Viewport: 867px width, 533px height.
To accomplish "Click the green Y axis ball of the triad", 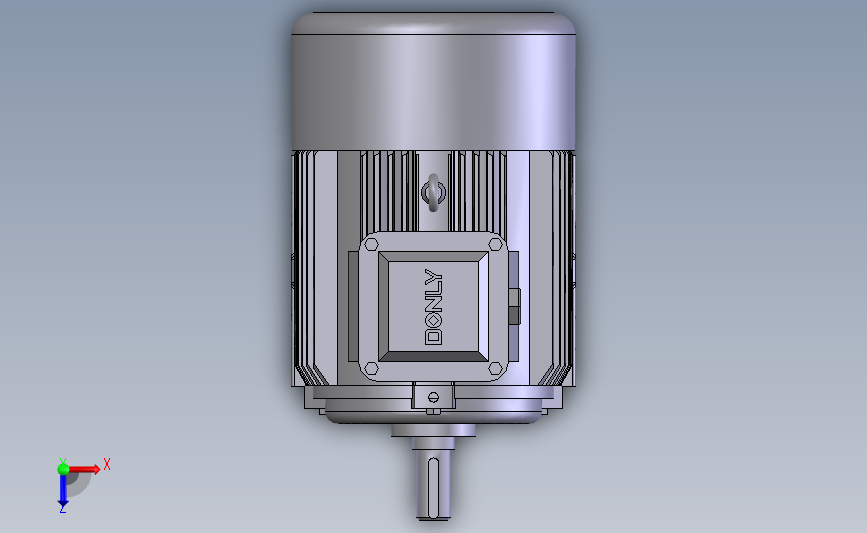I will coord(63,469).
